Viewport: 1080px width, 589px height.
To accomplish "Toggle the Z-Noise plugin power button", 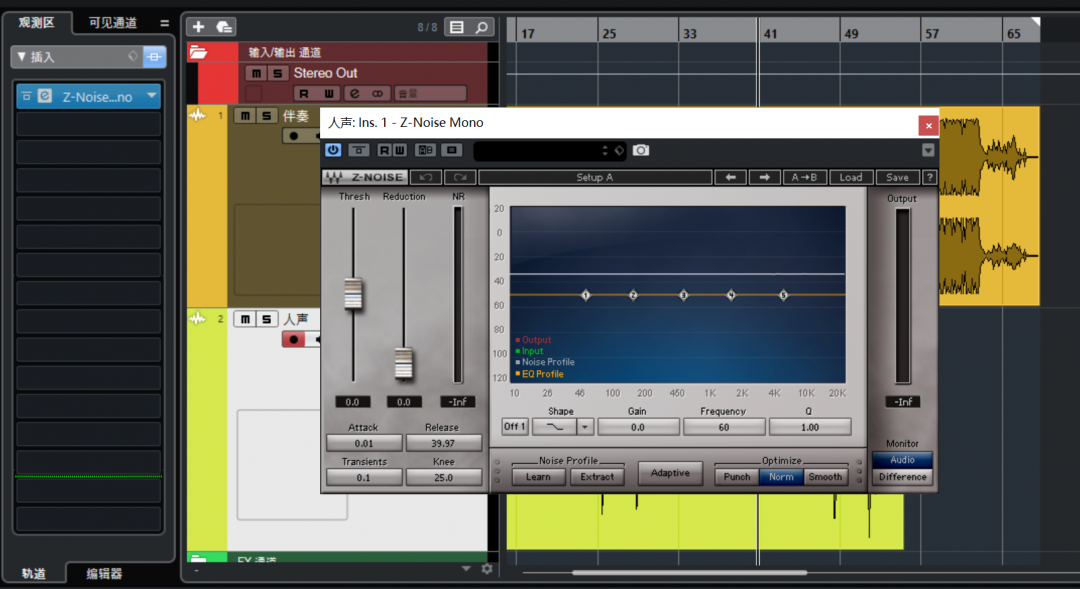I will click(x=333, y=150).
